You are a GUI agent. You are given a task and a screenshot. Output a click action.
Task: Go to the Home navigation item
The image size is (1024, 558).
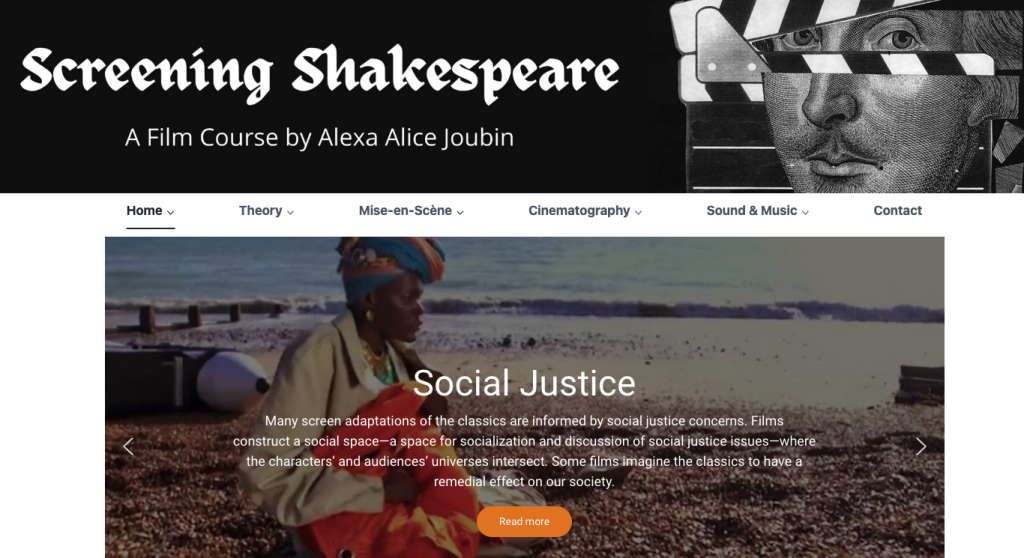(144, 210)
